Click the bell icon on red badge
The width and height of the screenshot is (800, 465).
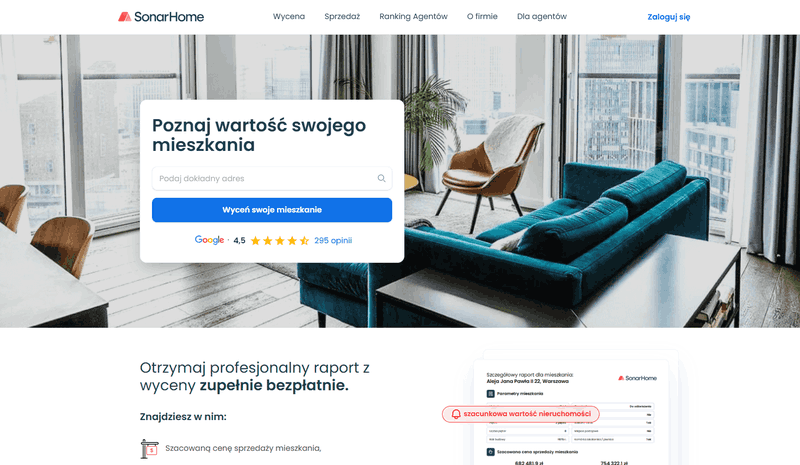tap(456, 414)
